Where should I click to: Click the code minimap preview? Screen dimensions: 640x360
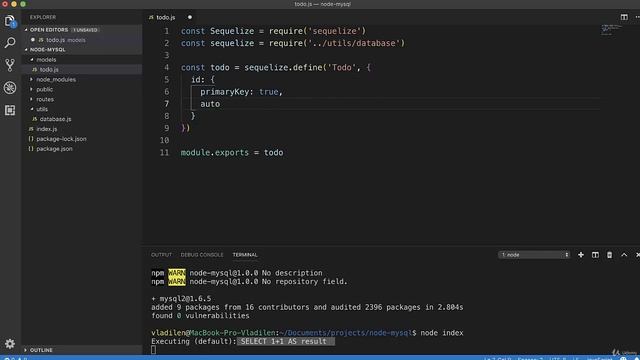coord(611,30)
